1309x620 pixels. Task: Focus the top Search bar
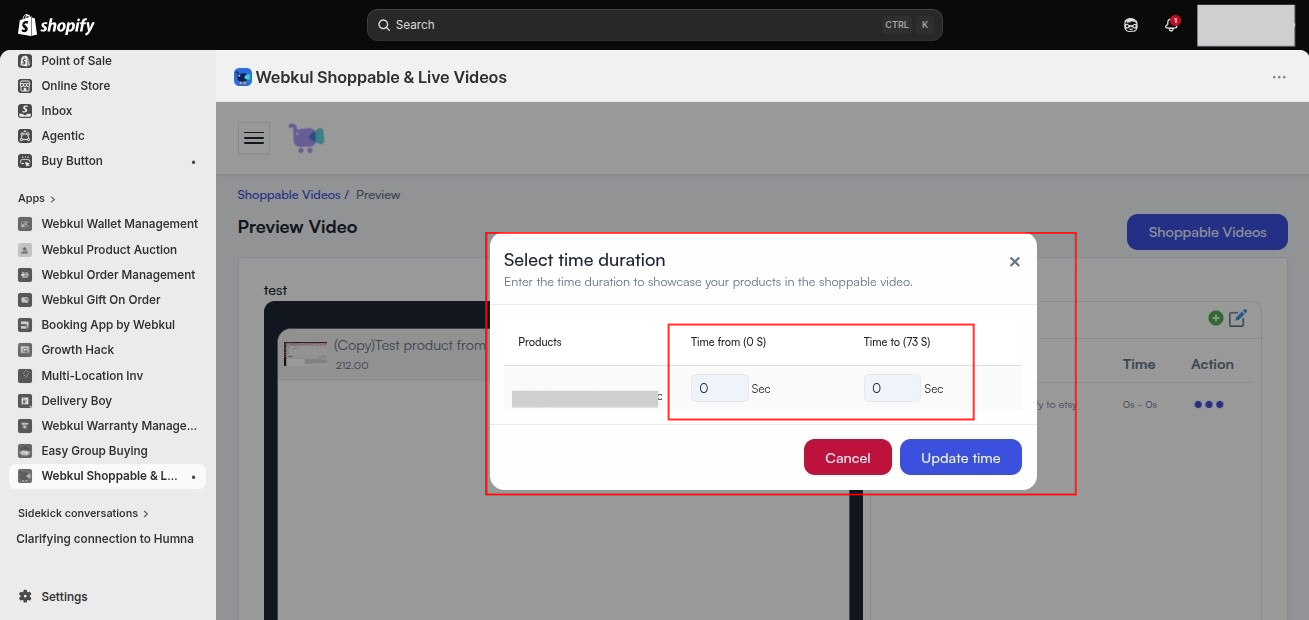654,25
